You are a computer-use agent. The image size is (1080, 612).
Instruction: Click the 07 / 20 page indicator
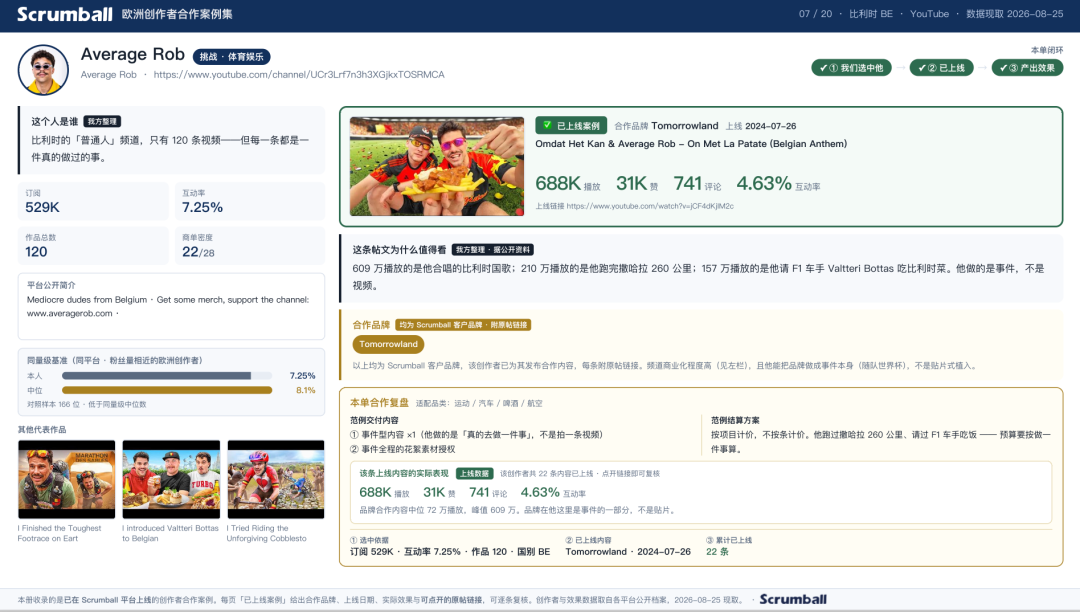[816, 14]
